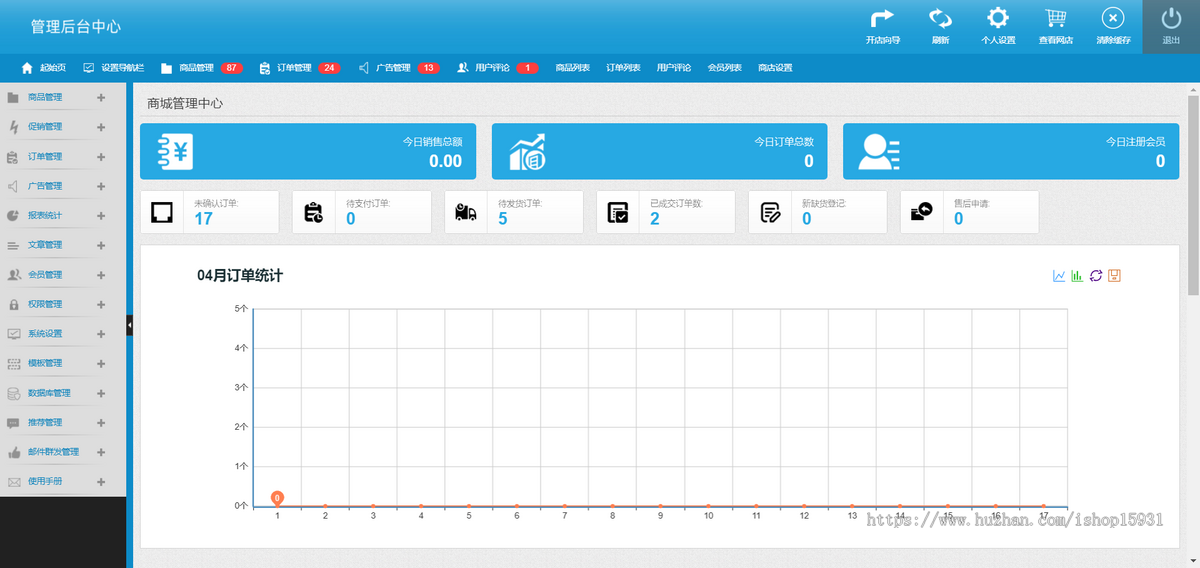
Task: Expand 报表统计 sidebar section plus sign
Action: pyautogui.click(x=101, y=216)
